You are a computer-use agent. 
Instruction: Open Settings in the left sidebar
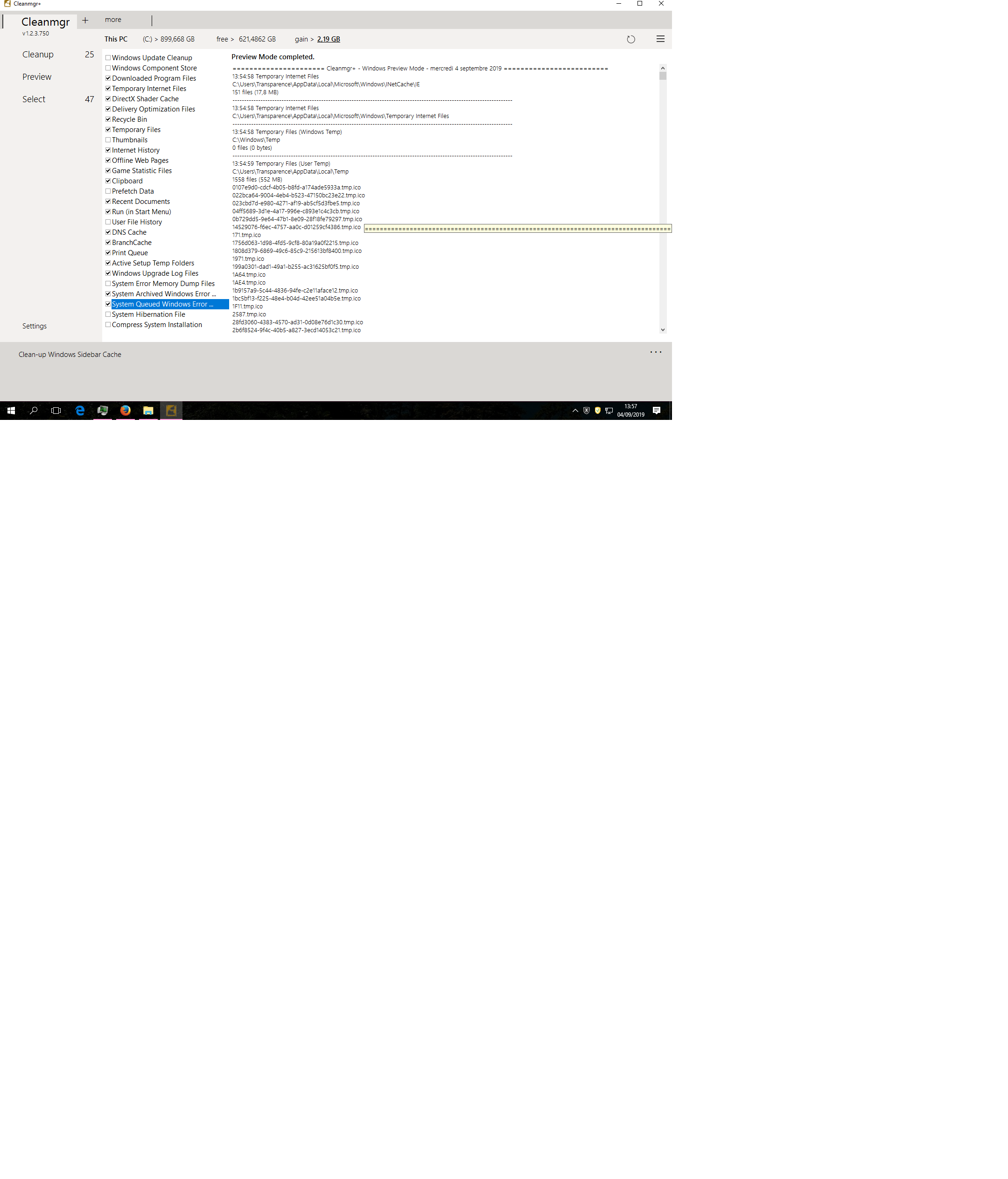click(35, 326)
